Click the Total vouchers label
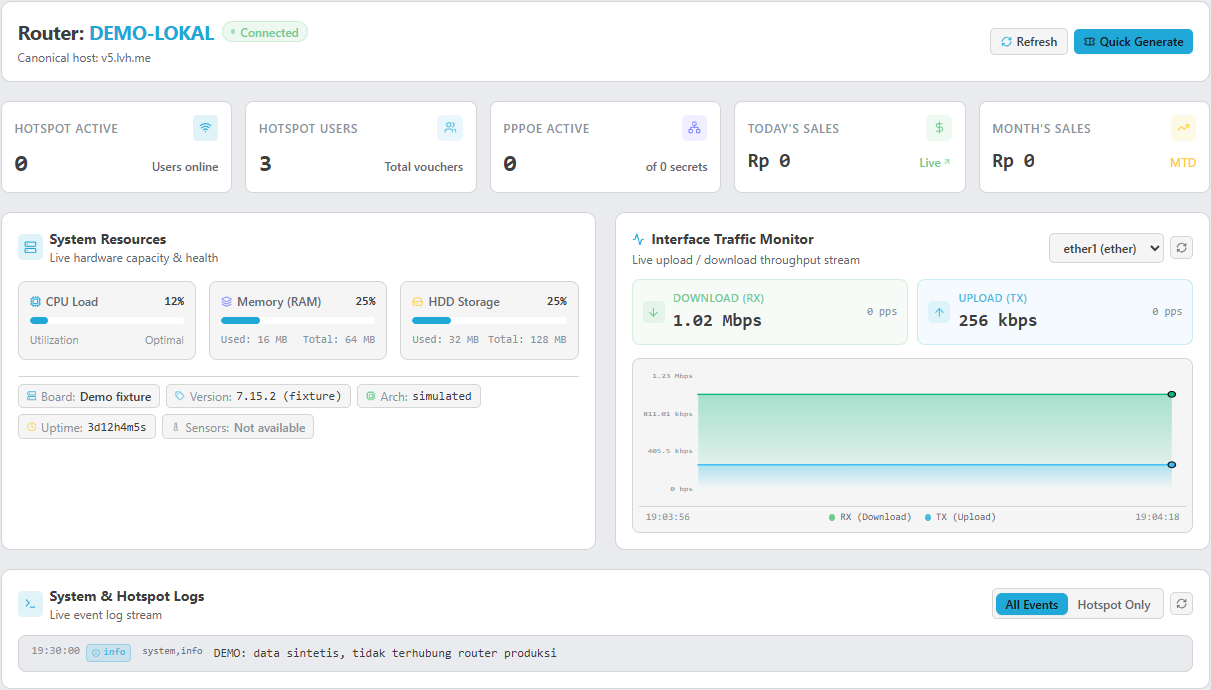This screenshot has width=1211, height=690. click(x=424, y=167)
